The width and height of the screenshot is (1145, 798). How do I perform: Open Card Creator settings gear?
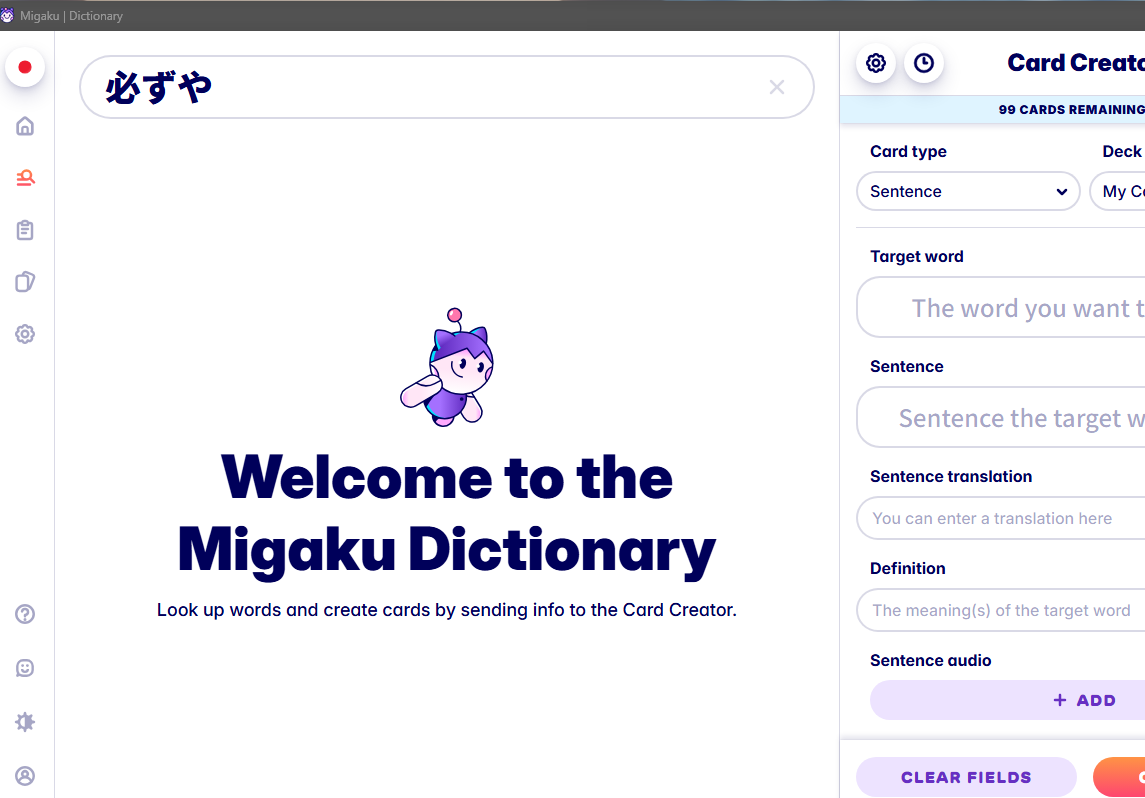tap(876, 63)
